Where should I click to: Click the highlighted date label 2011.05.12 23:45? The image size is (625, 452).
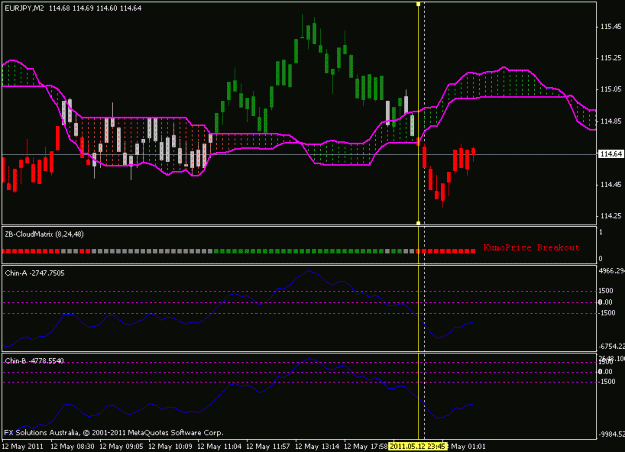click(x=417, y=446)
